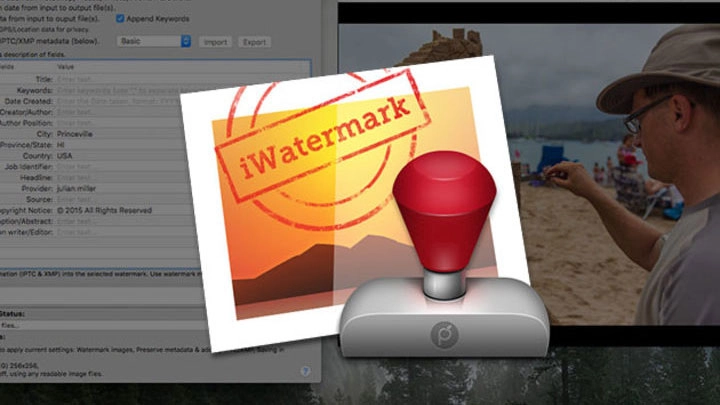720x405 pixels.
Task: Click the Import button
Action: 215,42
